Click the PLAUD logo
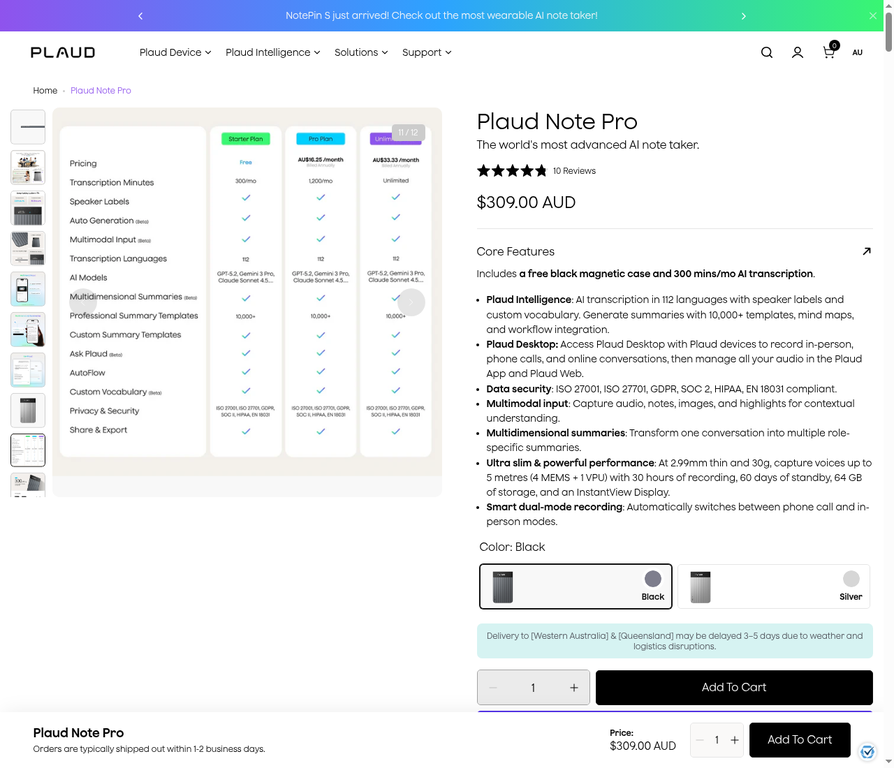This screenshot has height=768, width=894. point(62,52)
